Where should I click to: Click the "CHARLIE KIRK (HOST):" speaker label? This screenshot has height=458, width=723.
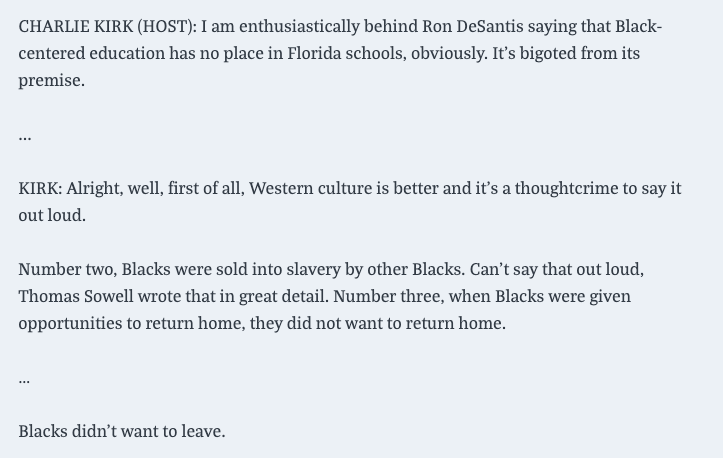coord(107,26)
